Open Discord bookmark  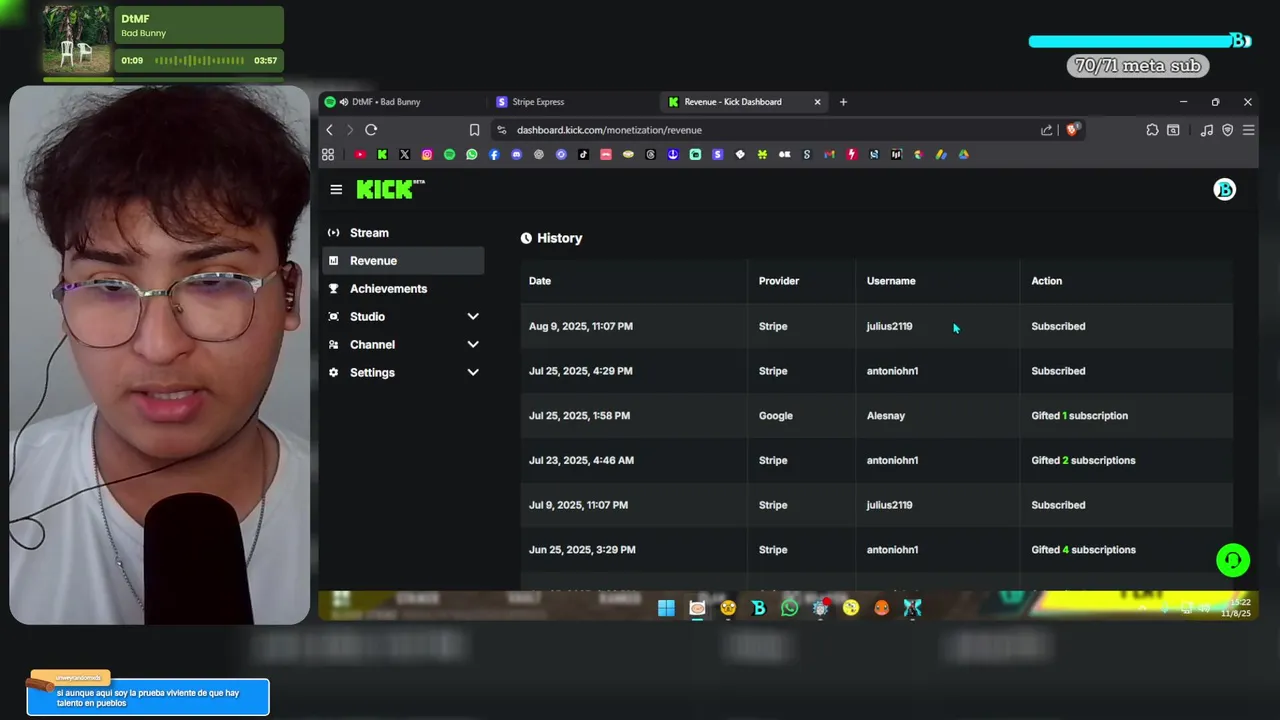coord(516,155)
